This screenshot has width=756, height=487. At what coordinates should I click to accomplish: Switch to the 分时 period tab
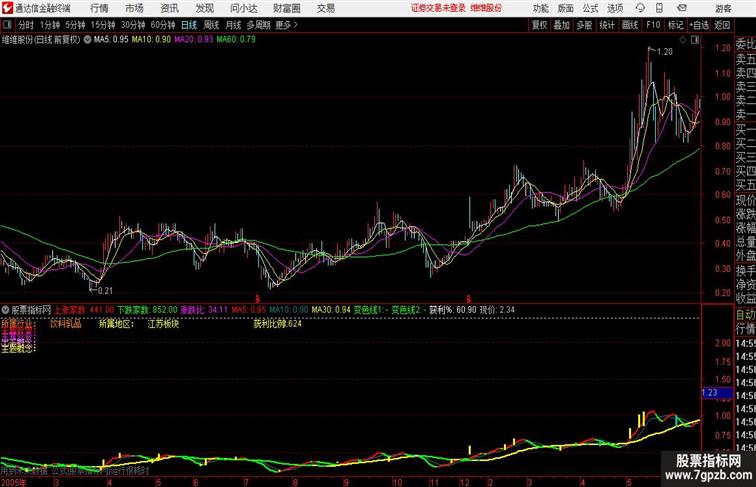pos(26,25)
